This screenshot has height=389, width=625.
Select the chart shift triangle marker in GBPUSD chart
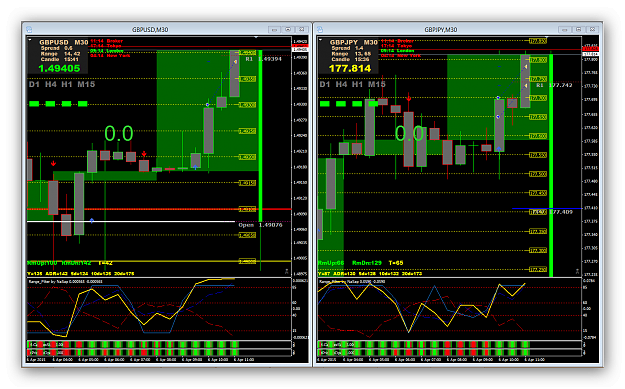pos(256,37)
